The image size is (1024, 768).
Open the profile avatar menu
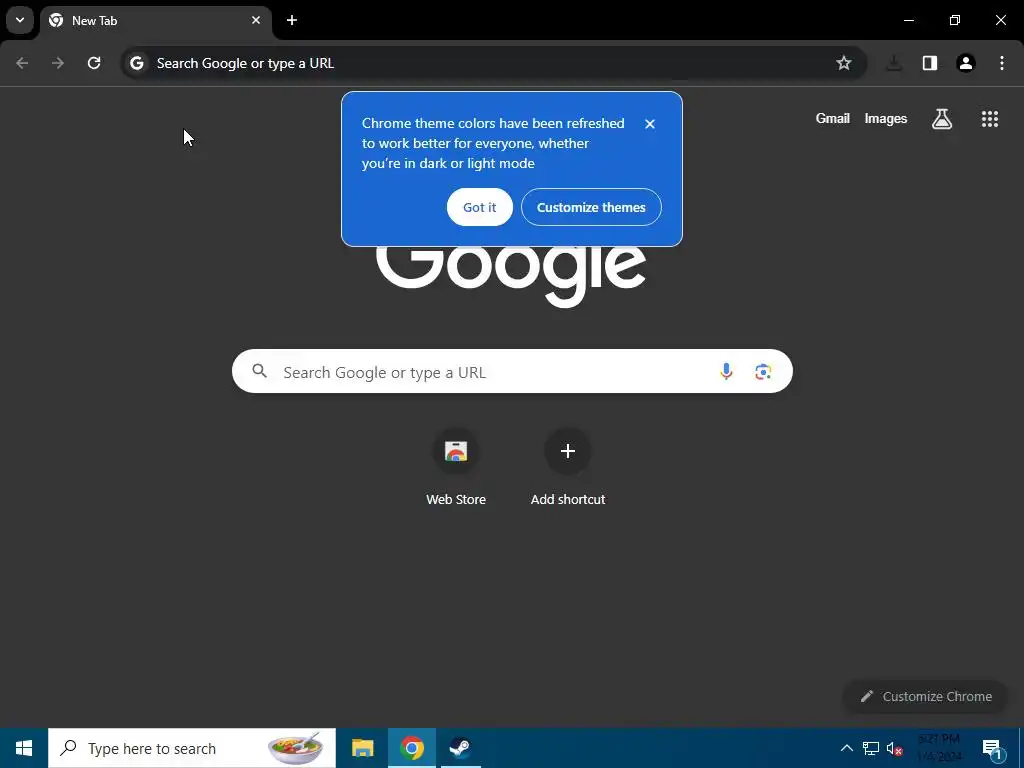coord(966,63)
